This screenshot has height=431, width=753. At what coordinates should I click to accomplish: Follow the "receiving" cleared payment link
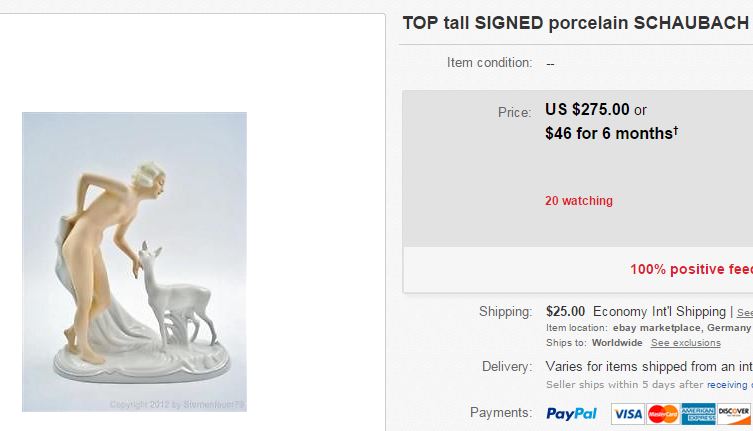729,385
